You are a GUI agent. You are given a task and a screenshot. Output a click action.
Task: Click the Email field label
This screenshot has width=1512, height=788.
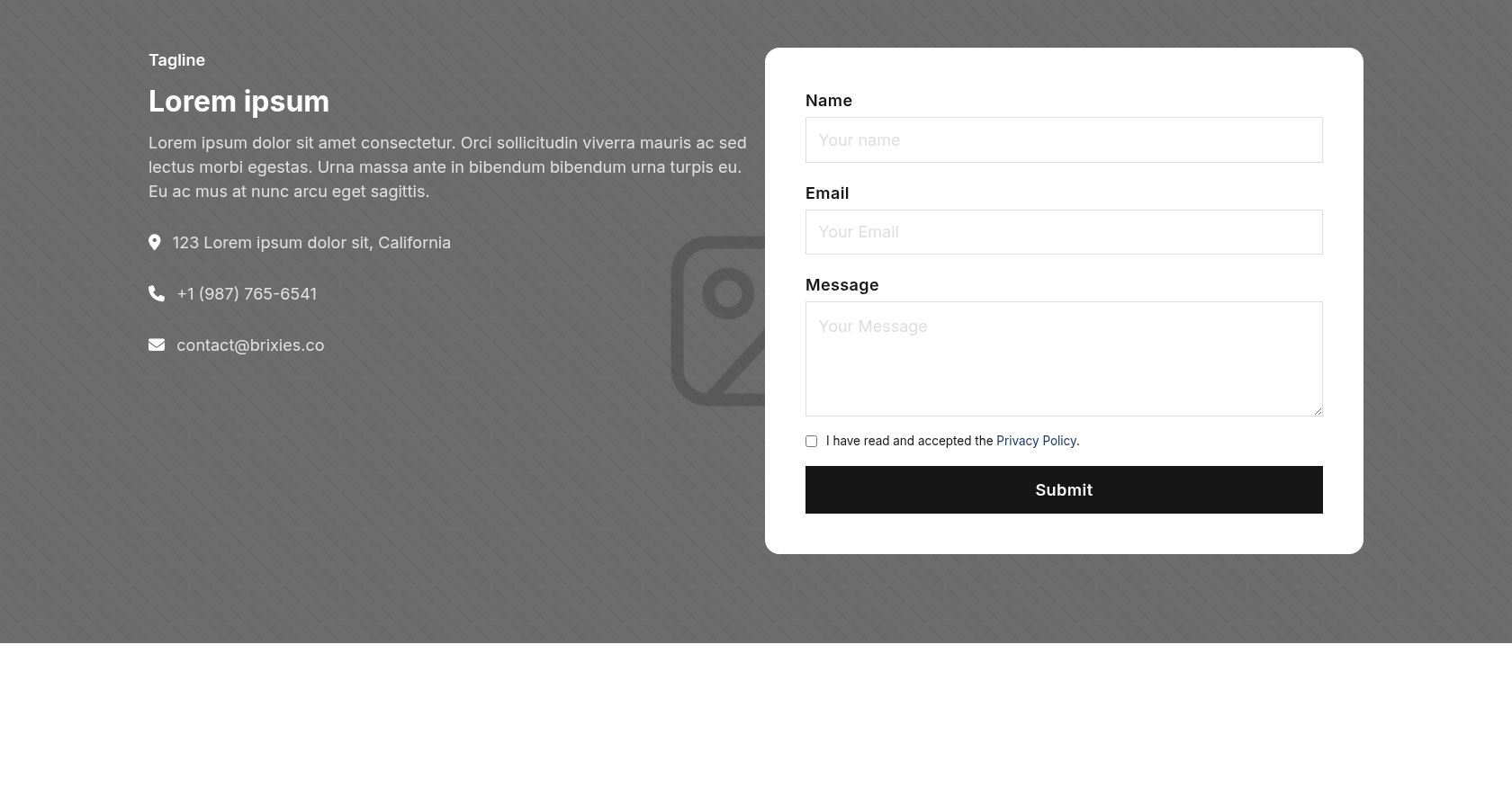pyautogui.click(x=827, y=193)
